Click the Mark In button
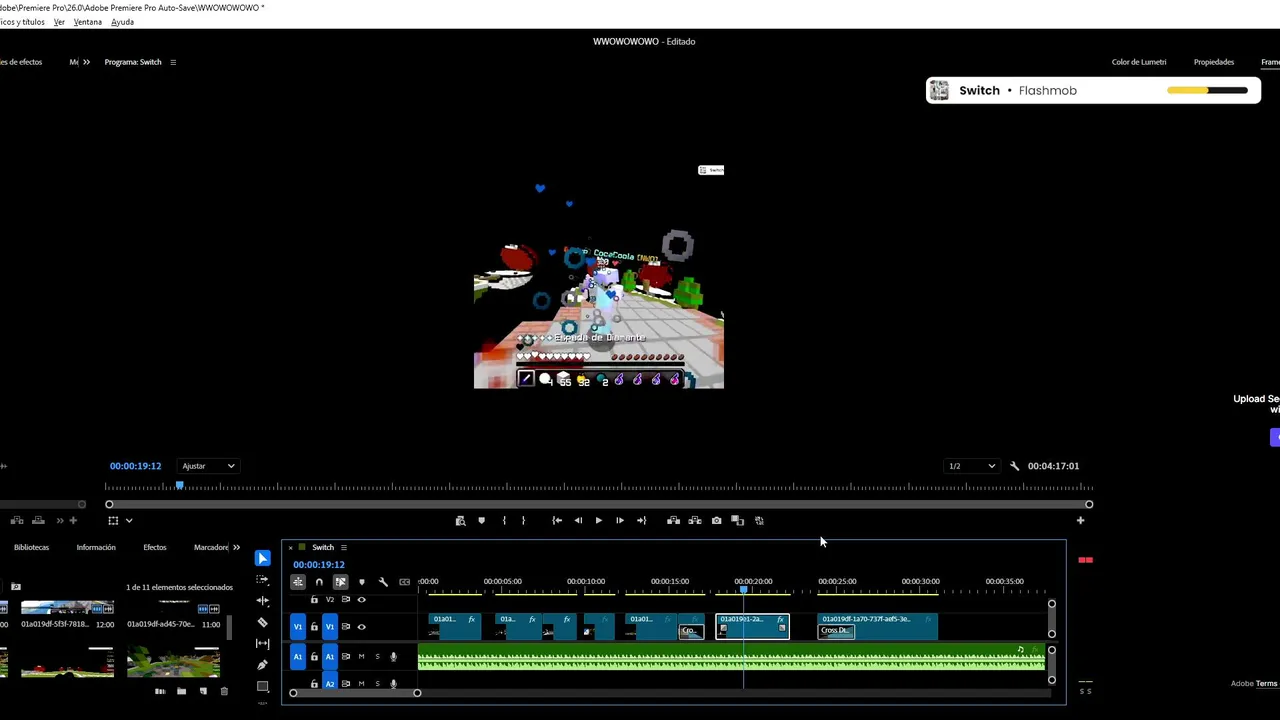1280x720 pixels. click(504, 521)
